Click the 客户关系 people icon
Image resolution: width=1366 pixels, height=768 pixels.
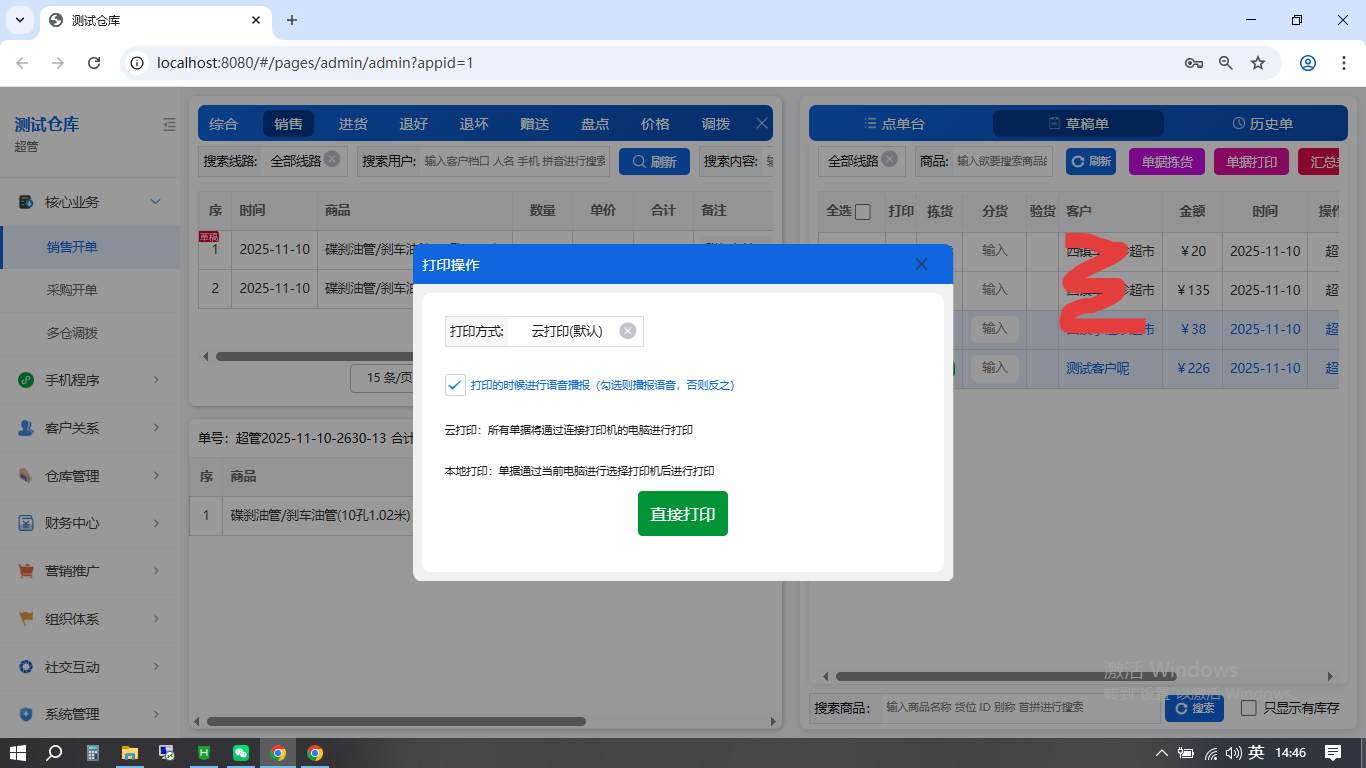[25, 428]
